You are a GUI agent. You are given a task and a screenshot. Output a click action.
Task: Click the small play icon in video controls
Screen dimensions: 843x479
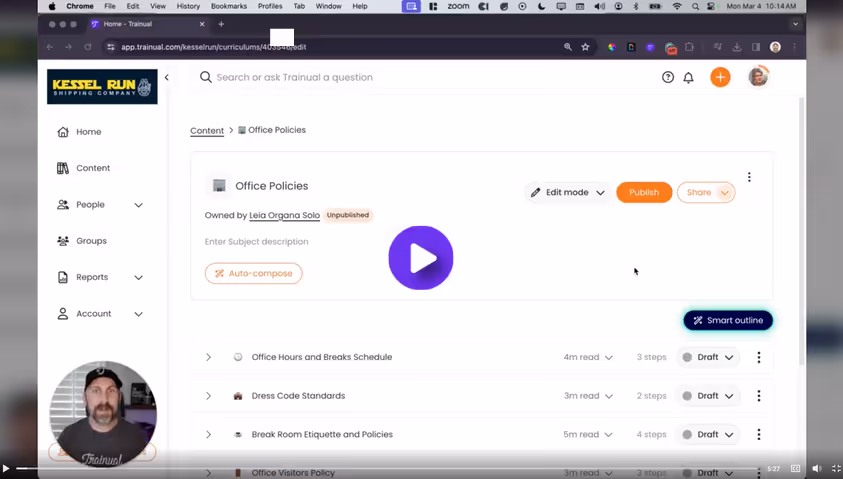(6, 469)
